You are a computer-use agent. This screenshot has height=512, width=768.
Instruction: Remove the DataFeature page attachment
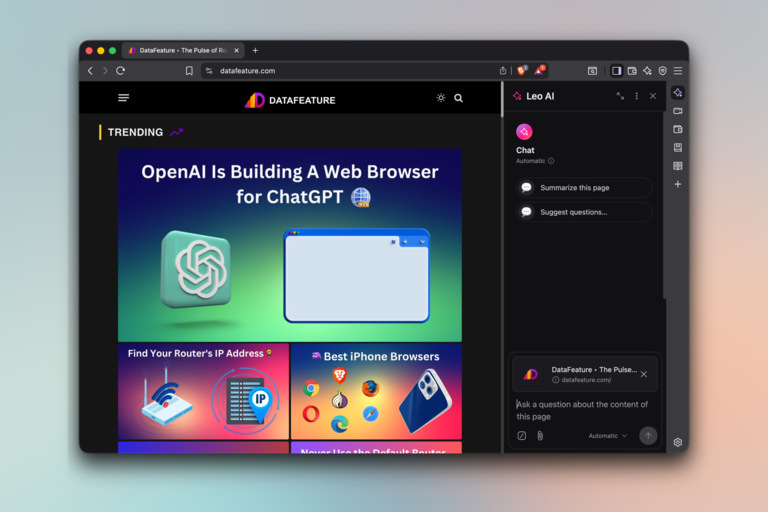point(644,374)
